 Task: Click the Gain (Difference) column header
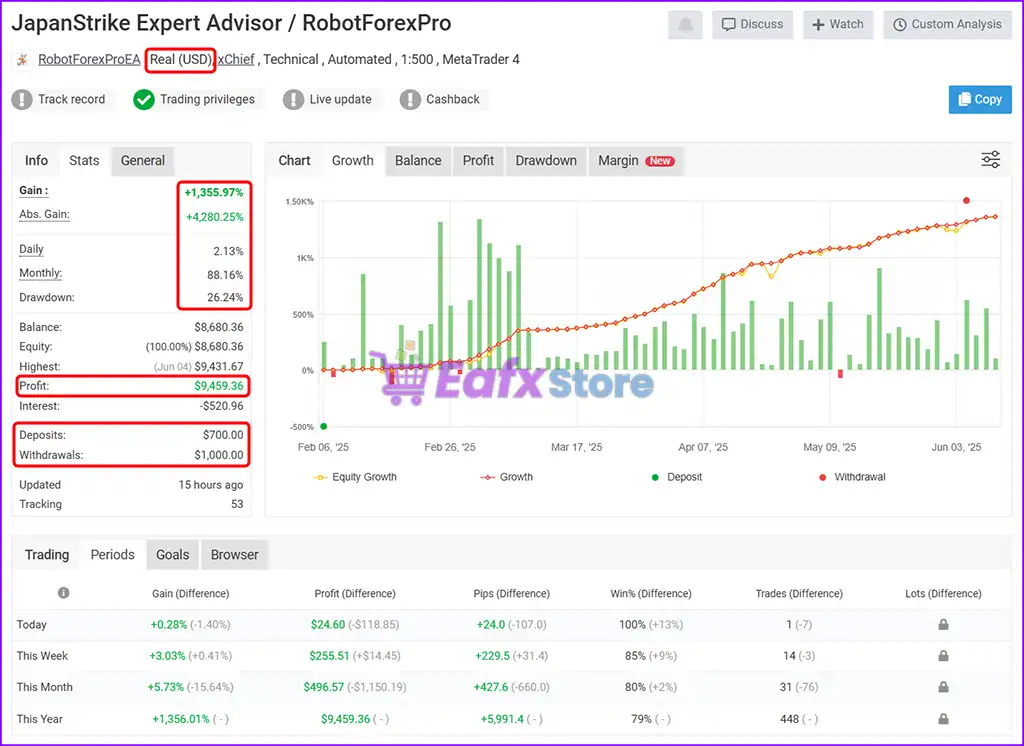(191, 593)
